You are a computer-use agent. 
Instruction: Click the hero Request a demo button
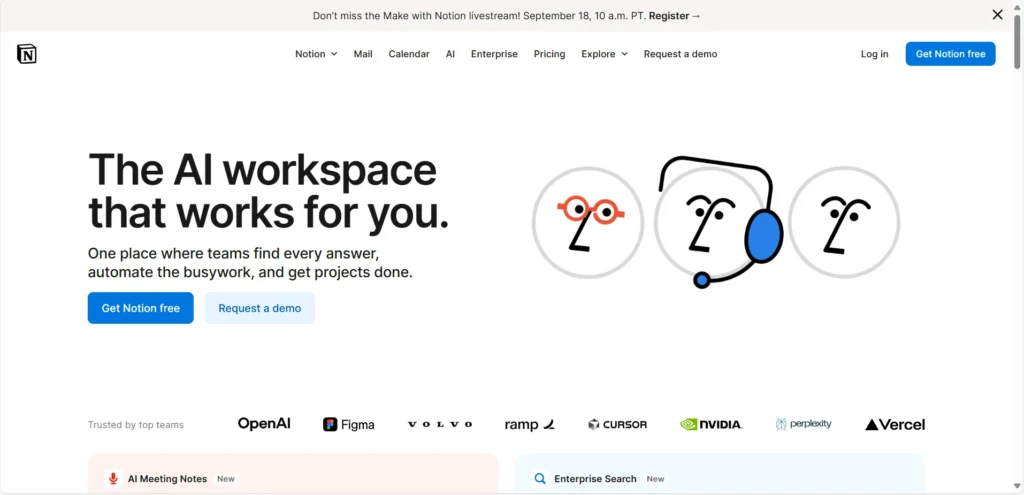click(x=260, y=308)
